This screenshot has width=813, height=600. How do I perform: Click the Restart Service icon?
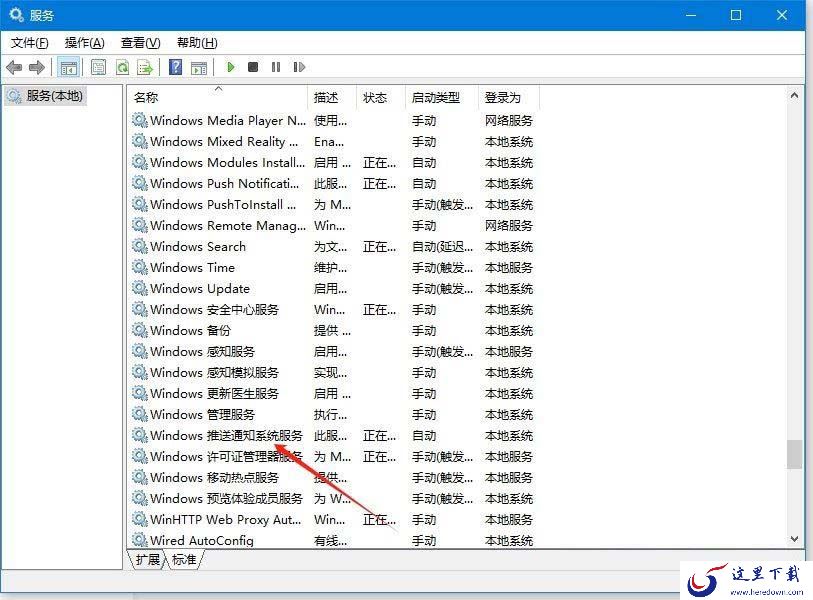pyautogui.click(x=299, y=67)
